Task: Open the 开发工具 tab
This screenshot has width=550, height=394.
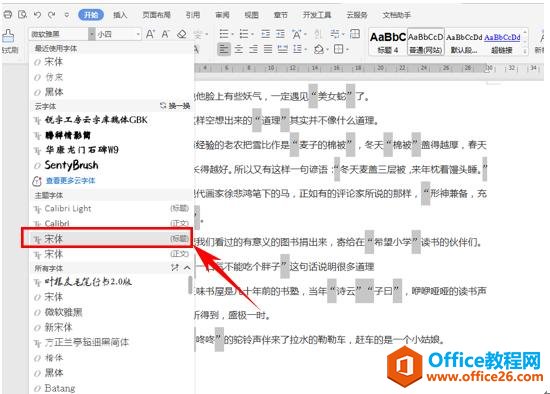Action: 317,15
